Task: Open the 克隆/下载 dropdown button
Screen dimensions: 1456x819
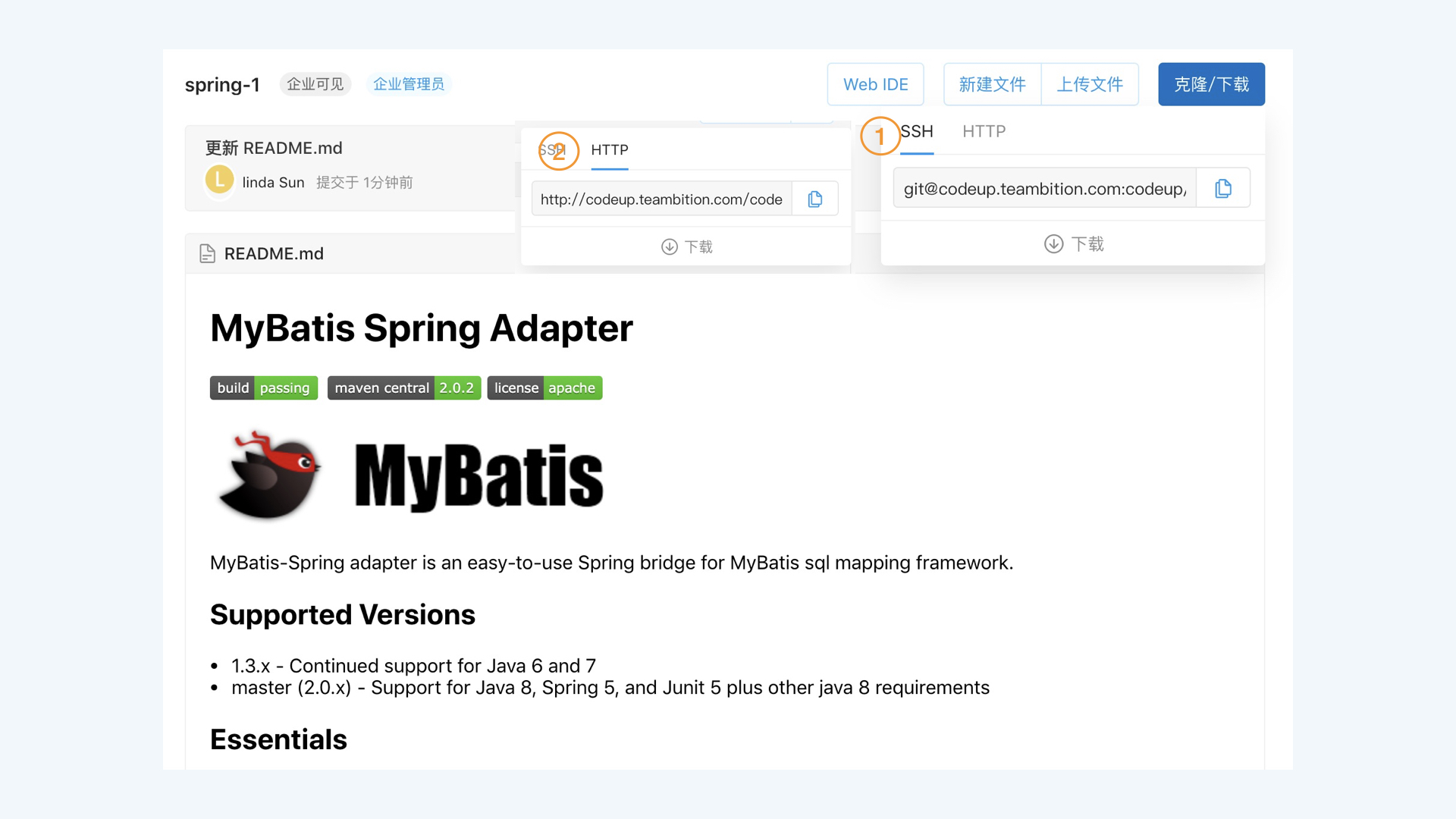Action: click(x=1211, y=84)
